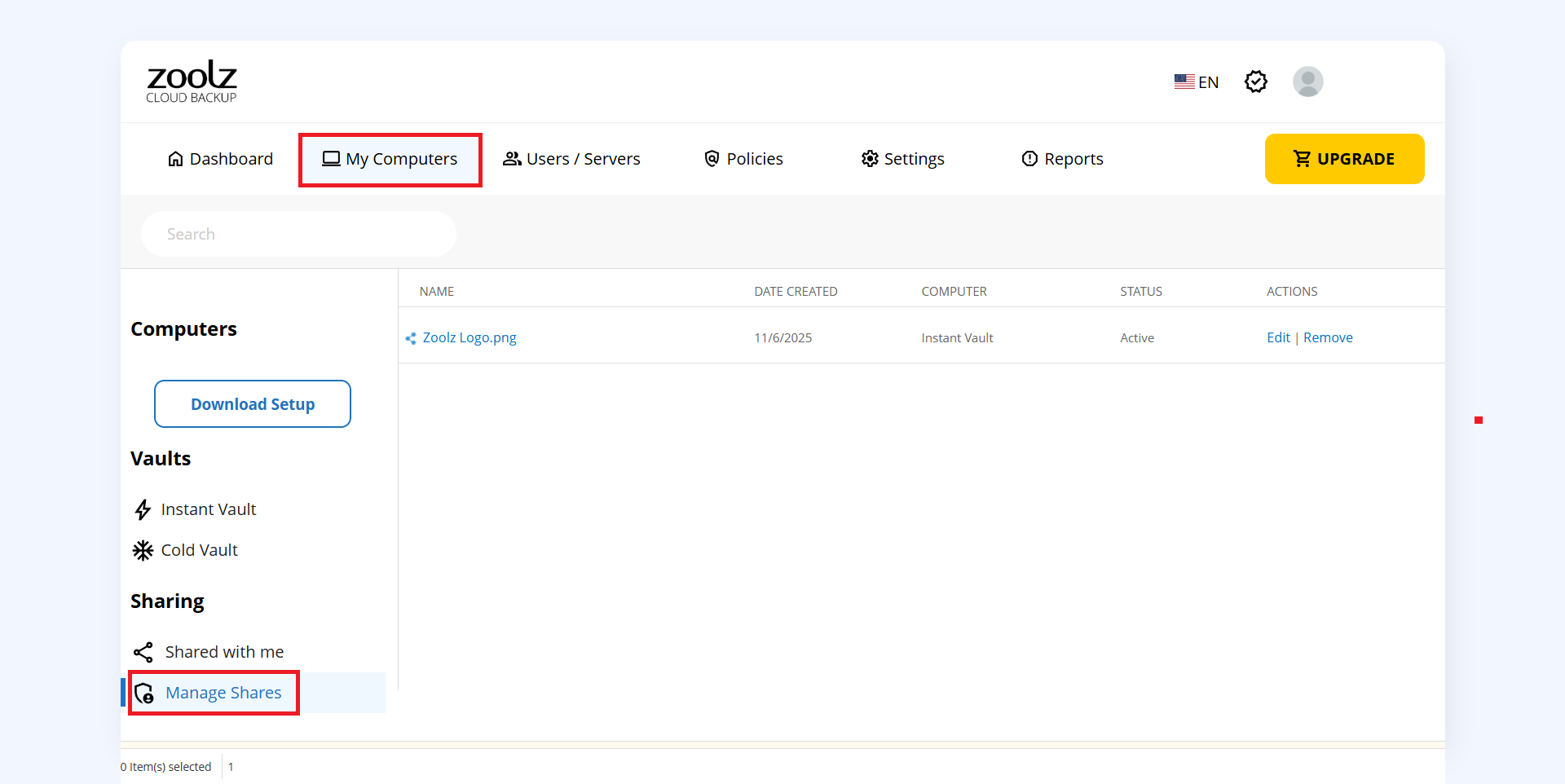Click the yellow UPGRADE button

click(1343, 159)
